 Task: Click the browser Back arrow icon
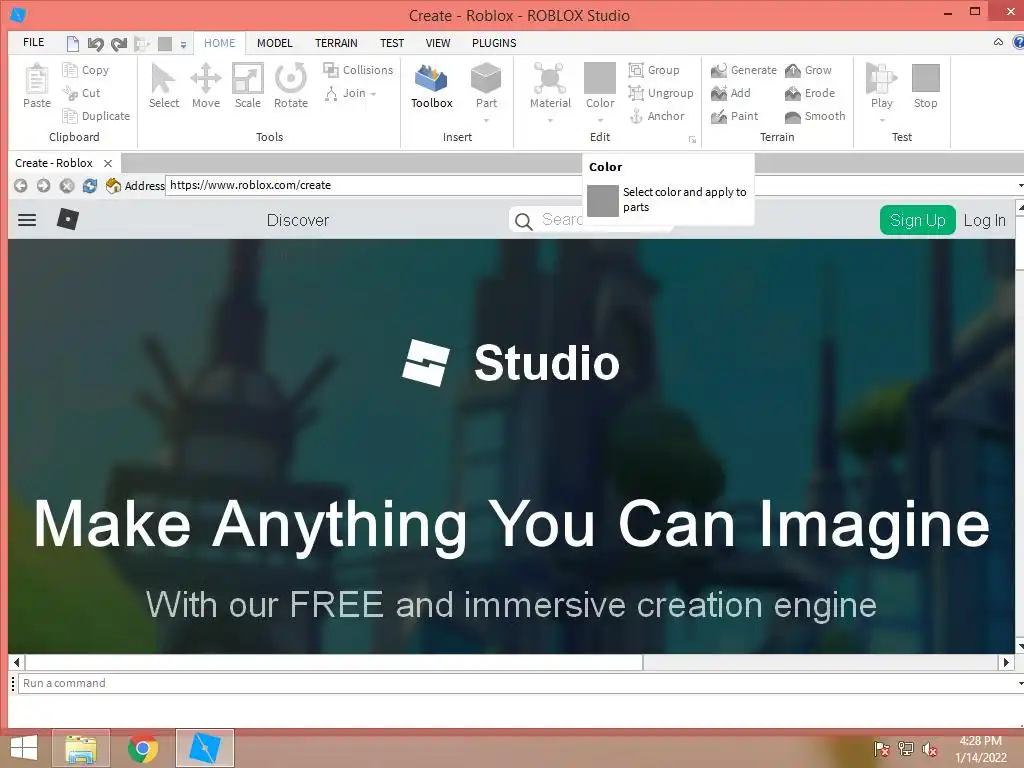(21, 185)
